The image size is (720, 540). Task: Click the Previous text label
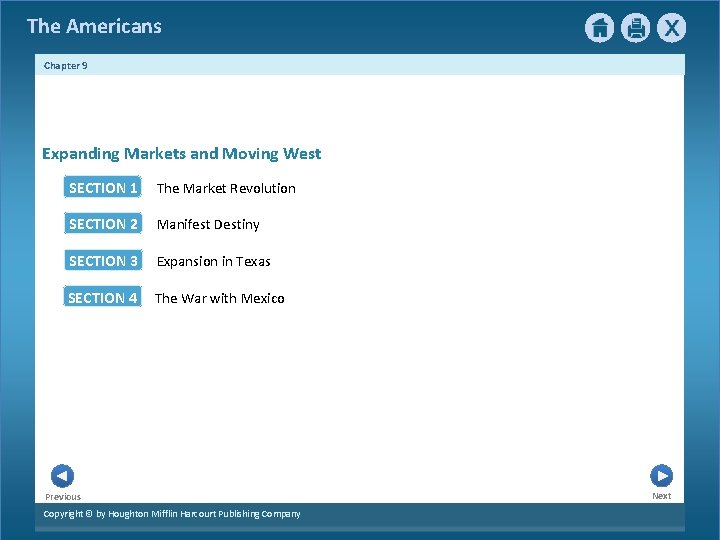click(x=63, y=497)
